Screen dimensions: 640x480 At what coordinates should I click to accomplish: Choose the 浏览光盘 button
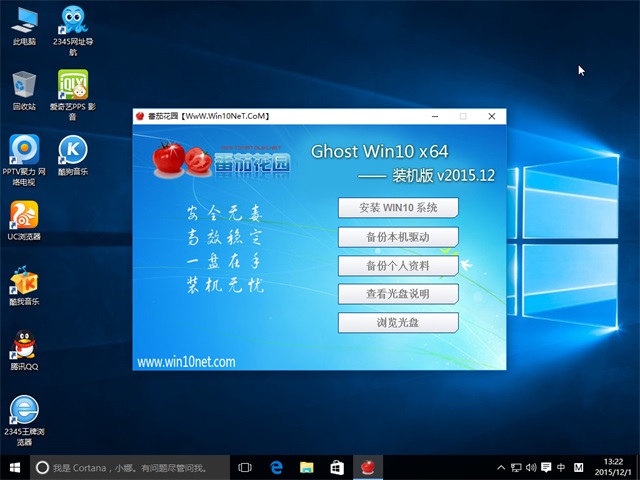[x=398, y=323]
